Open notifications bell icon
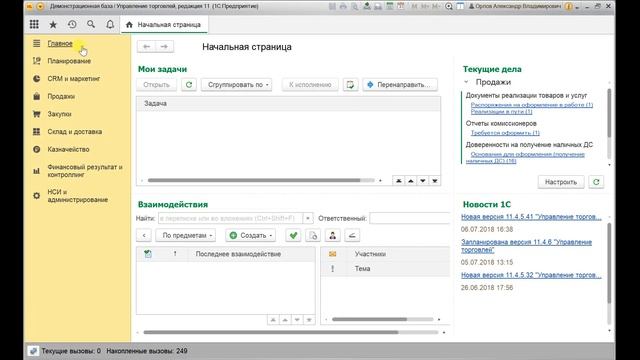The image size is (640, 360). click(x=110, y=24)
